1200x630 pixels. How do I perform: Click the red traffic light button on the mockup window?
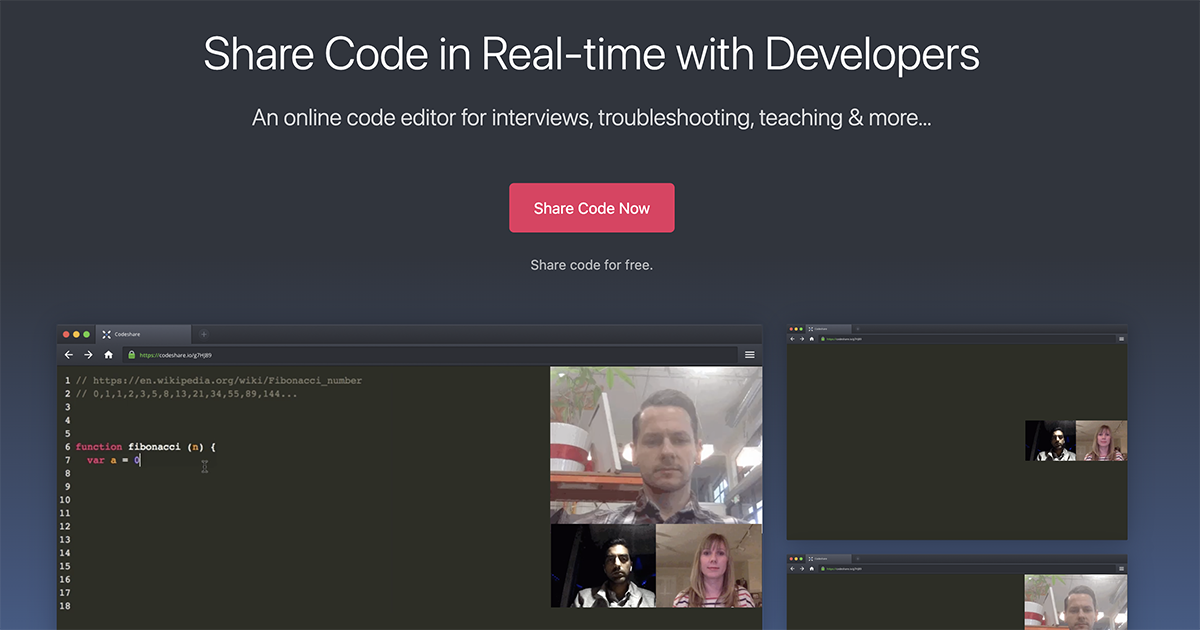coord(64,333)
